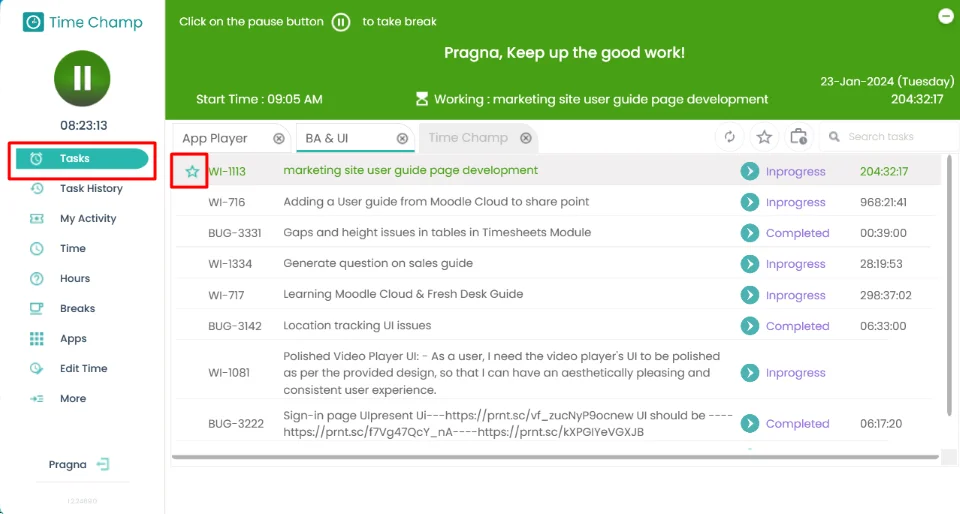Image resolution: width=960 pixels, height=514 pixels.
Task: Click the arrow button for WI-1113
Action: click(x=749, y=171)
